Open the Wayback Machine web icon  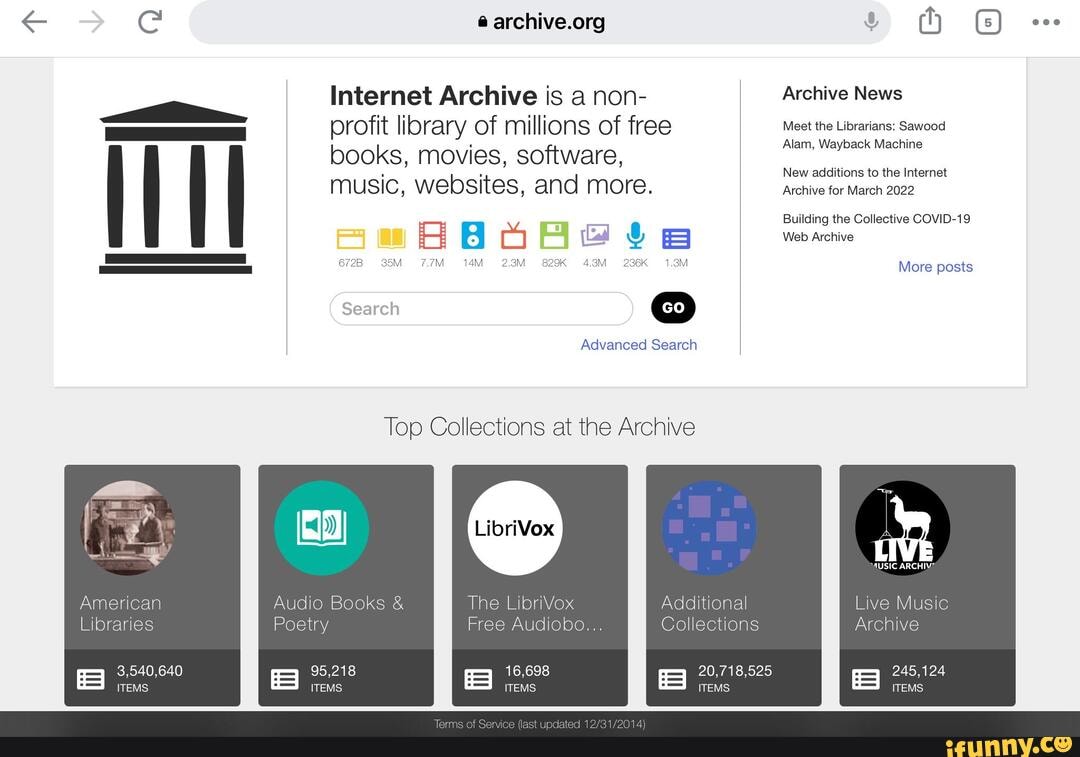click(351, 237)
